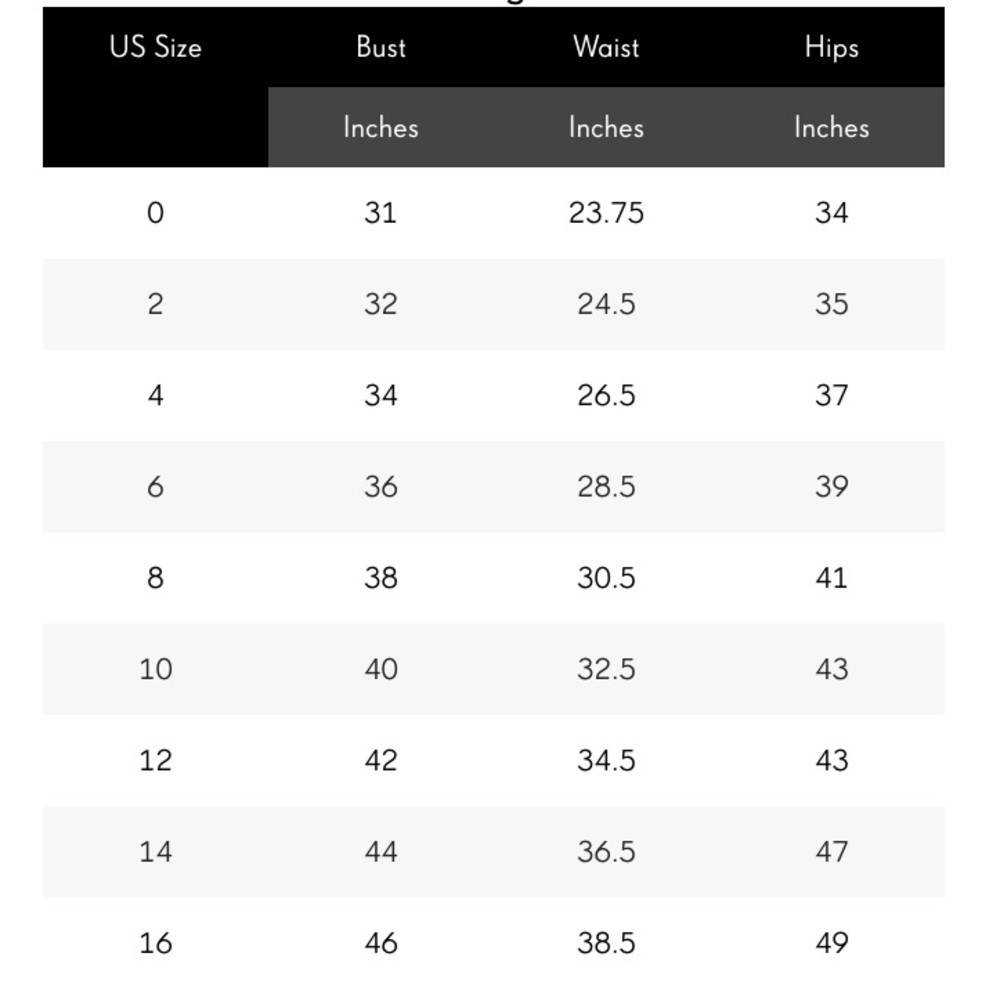Screen dimensions: 1000x1000
Task: Click the Waist column header
Action: (606, 47)
